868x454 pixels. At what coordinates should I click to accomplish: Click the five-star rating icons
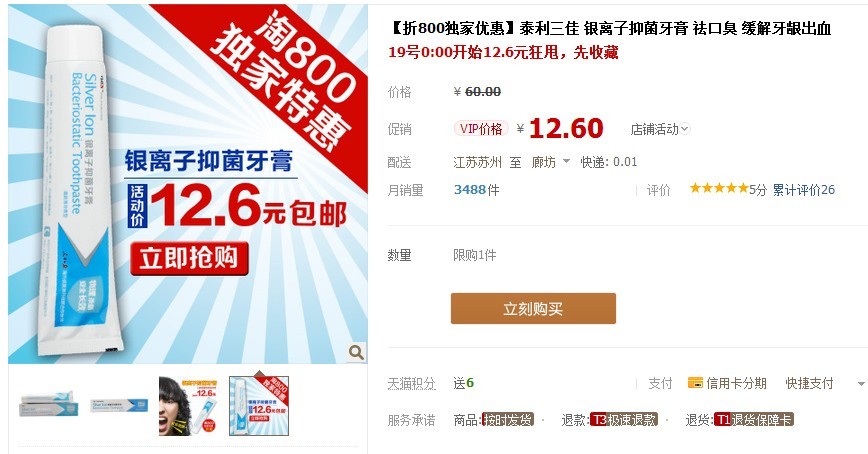[719, 188]
